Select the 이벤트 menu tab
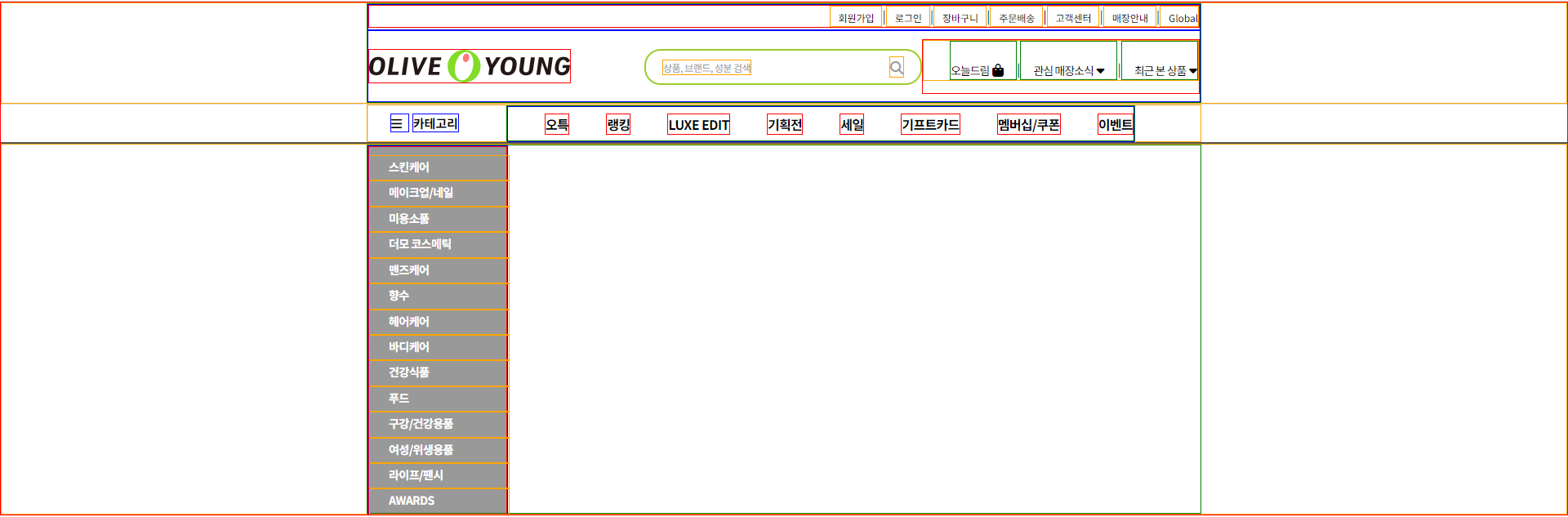Screen dimensions: 1568x517 1116,124
